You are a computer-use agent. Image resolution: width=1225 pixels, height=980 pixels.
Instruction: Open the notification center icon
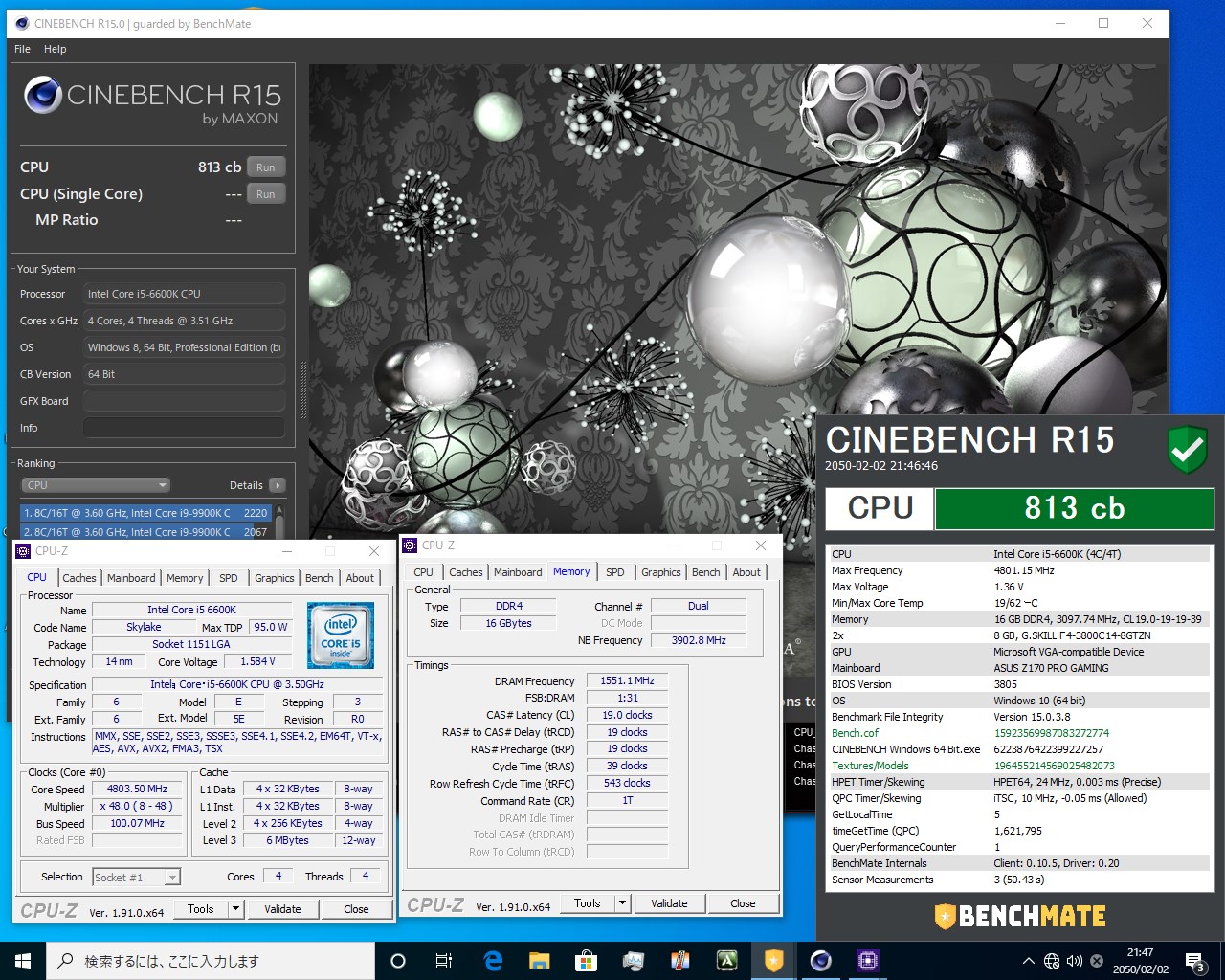(x=1194, y=961)
